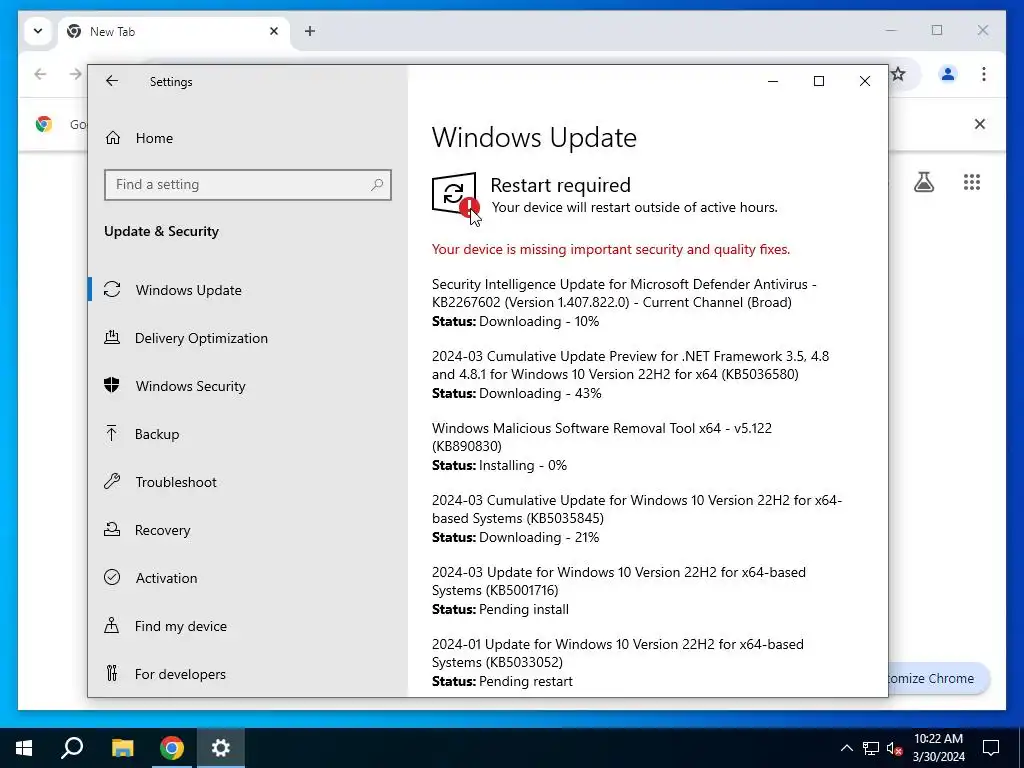Viewport: 1024px width, 768px height.
Task: Open taskbar search magnifier
Action: coord(72,748)
